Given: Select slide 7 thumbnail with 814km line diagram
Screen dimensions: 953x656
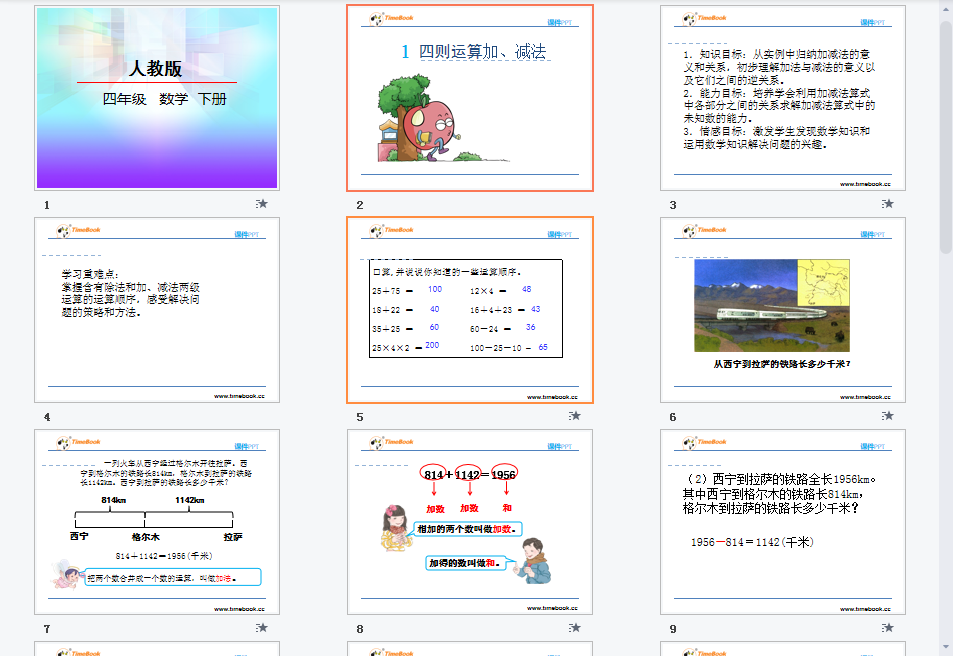Looking at the screenshot, I should point(157,522).
